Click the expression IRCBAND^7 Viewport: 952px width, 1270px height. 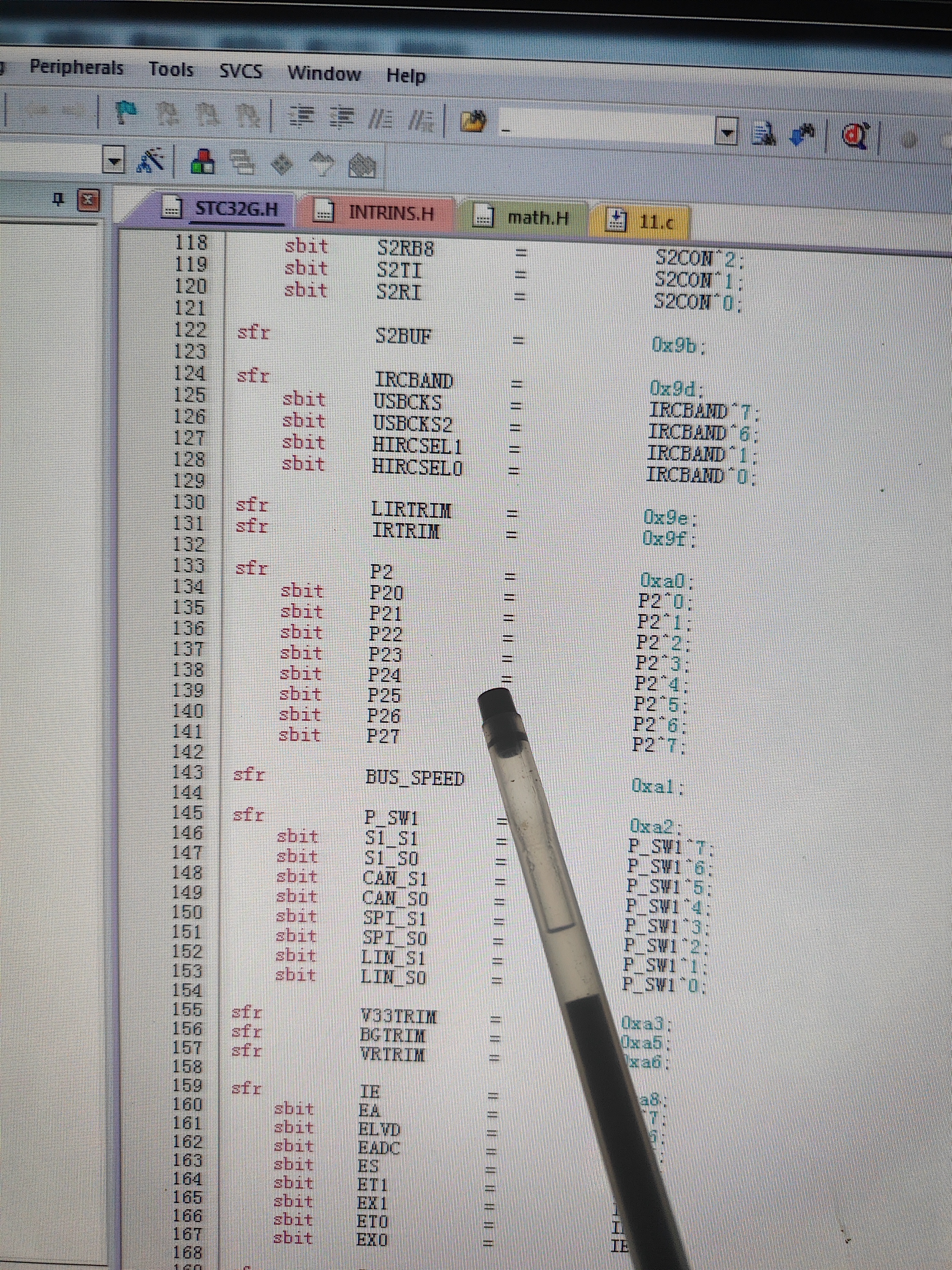click(705, 411)
